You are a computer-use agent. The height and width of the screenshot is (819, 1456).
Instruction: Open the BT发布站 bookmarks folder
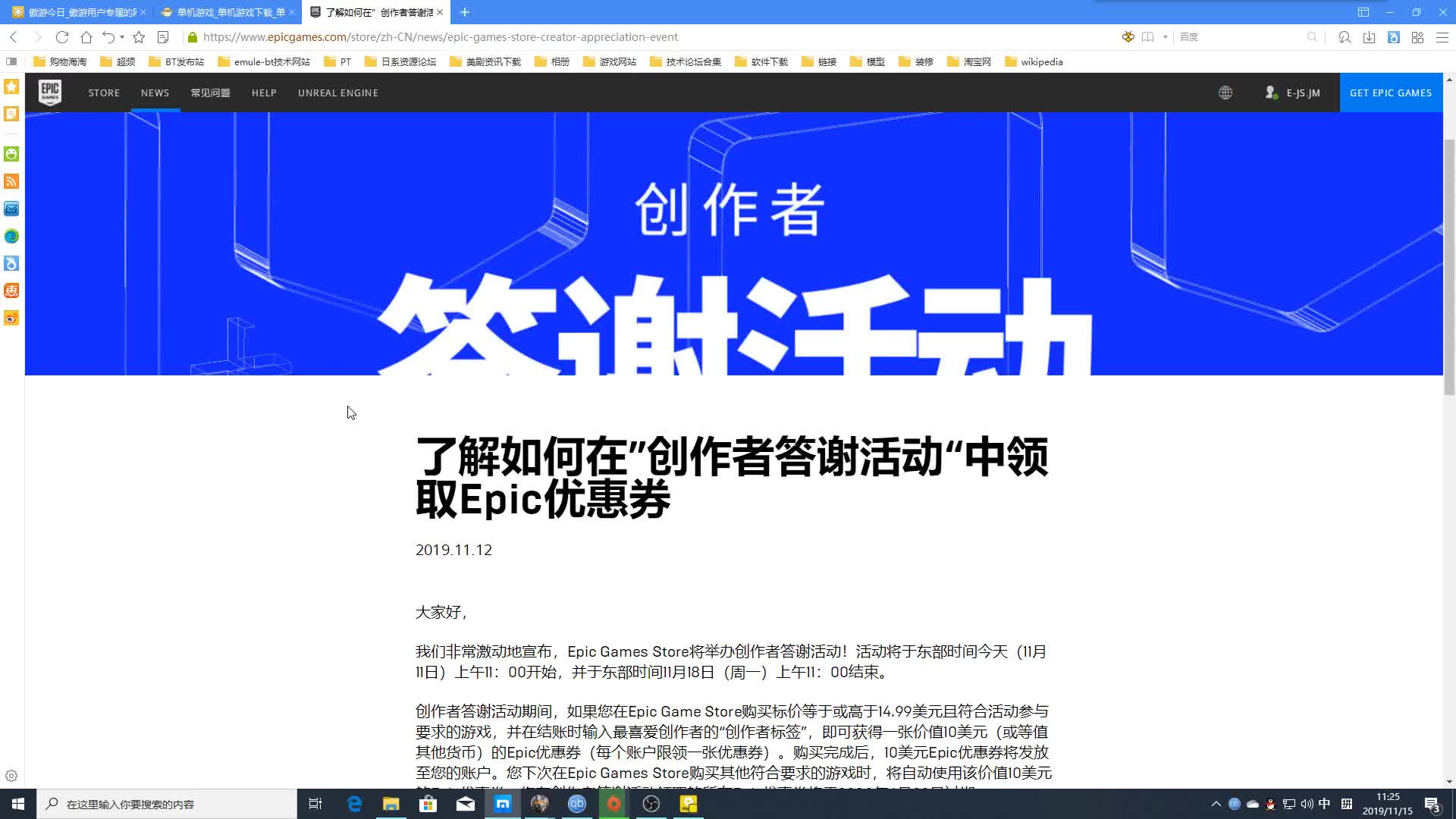pos(176,61)
